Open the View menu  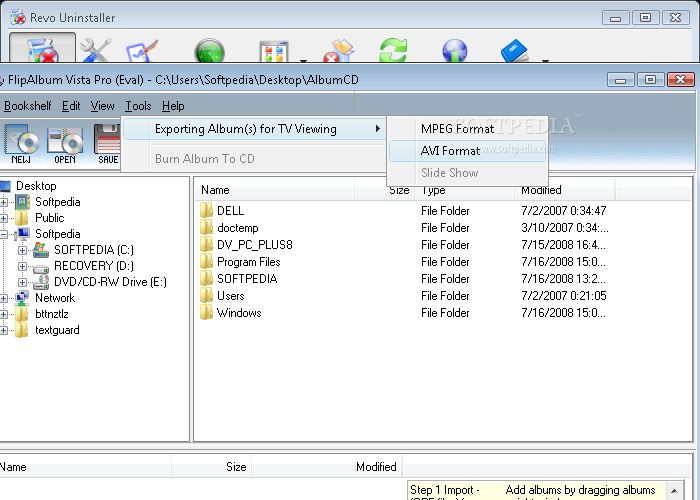coord(102,106)
